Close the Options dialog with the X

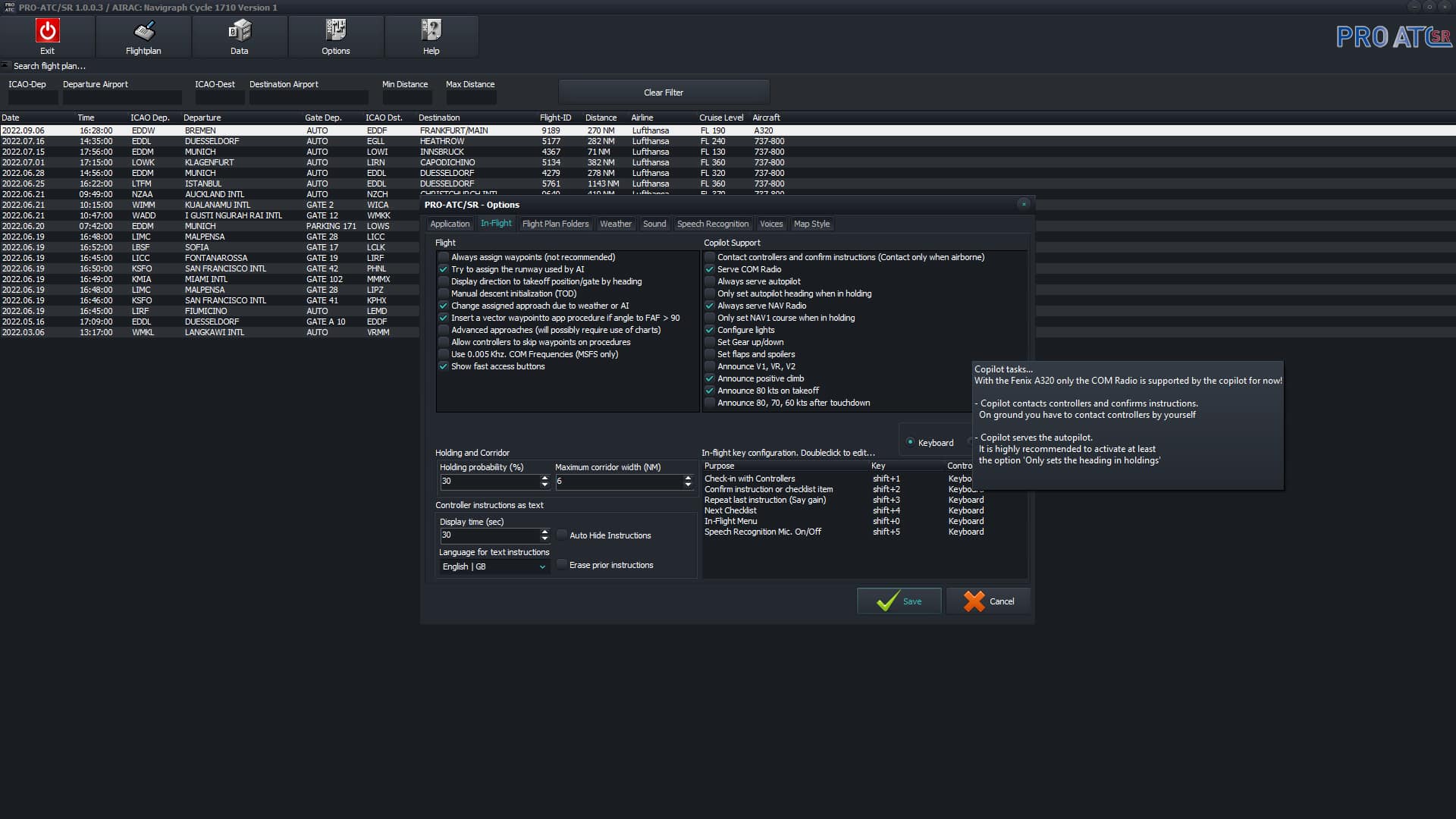point(1024,204)
